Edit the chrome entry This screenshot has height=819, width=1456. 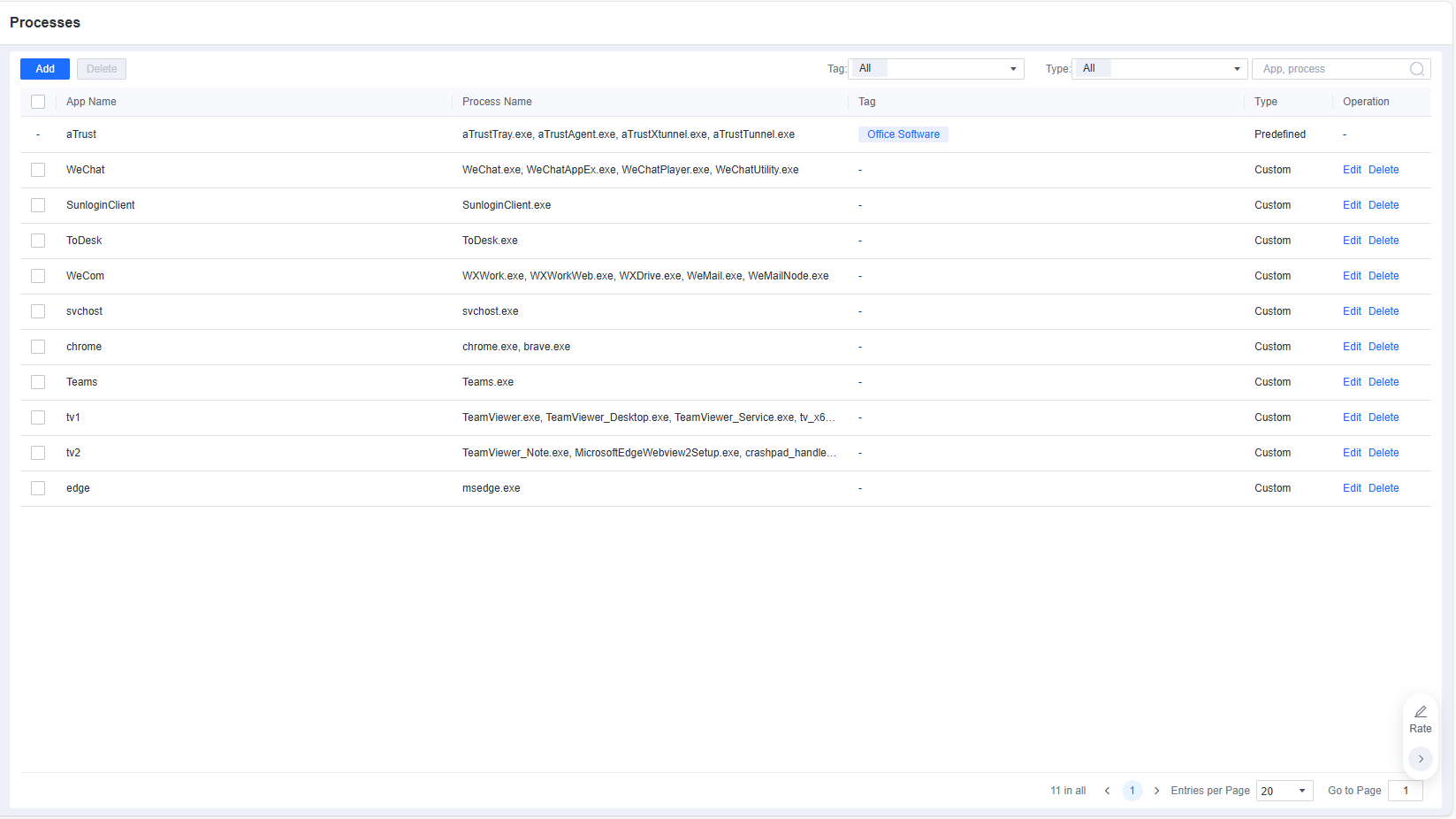click(1352, 347)
